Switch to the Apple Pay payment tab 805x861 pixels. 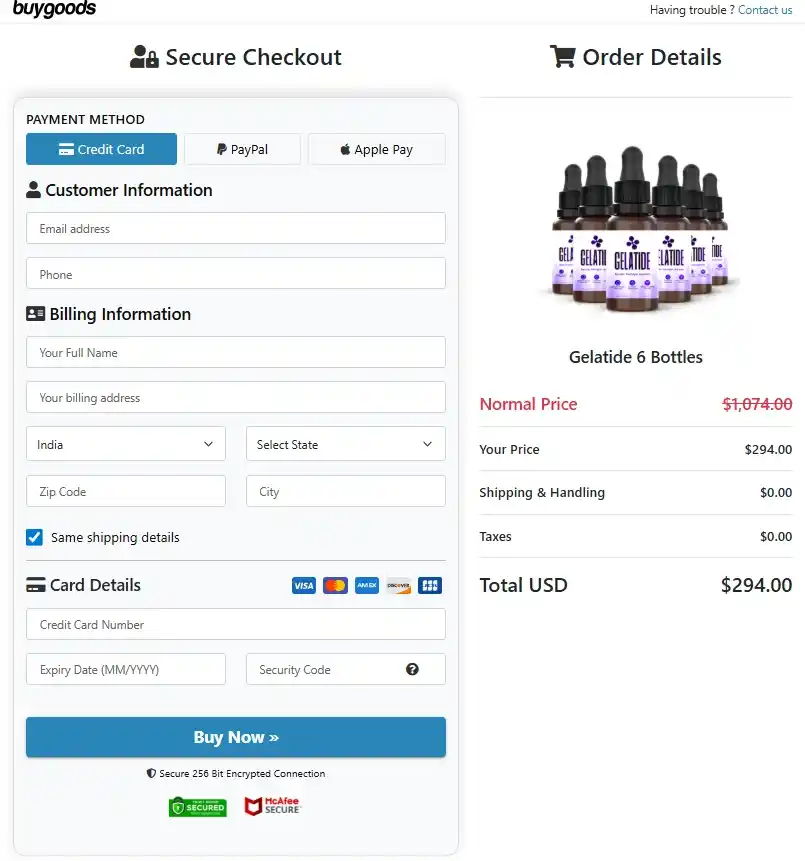376,148
